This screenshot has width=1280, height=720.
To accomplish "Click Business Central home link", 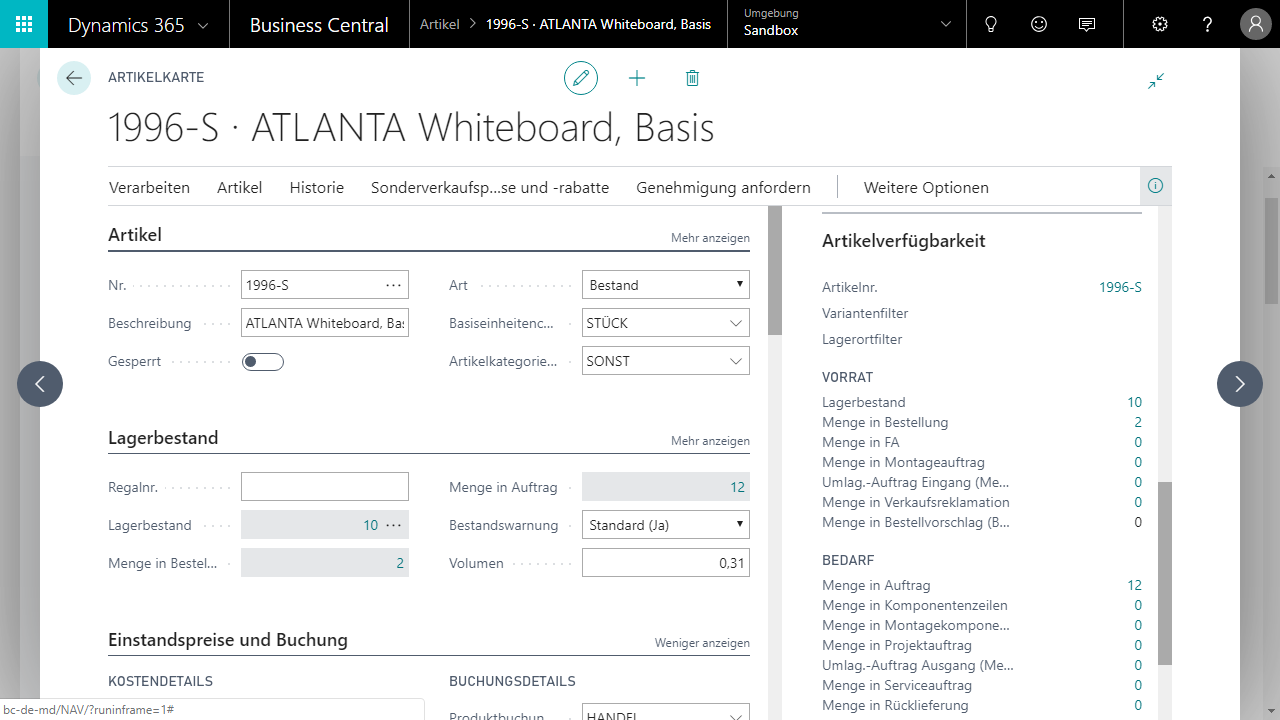I will (x=319, y=25).
